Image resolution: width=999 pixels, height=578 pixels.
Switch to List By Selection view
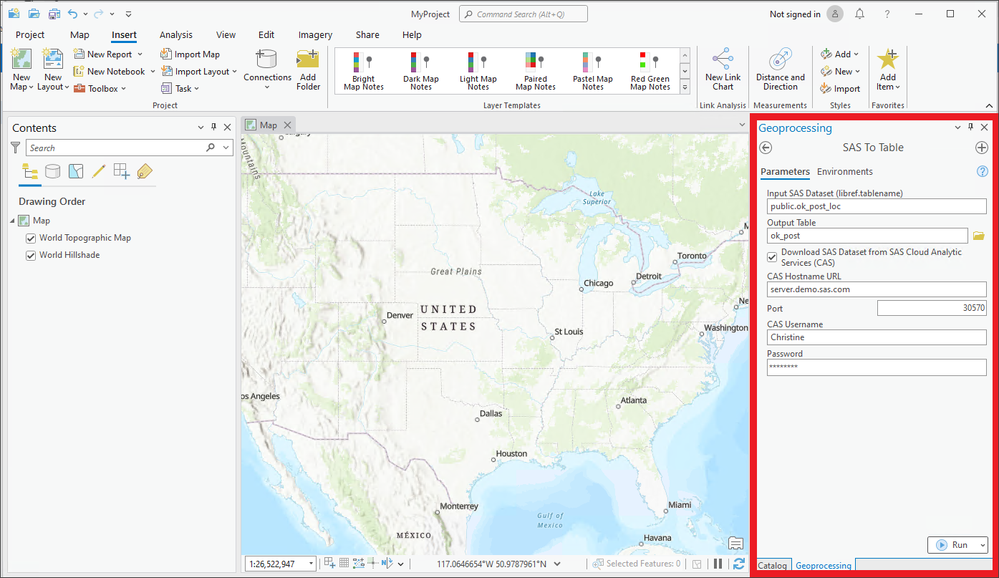click(76, 171)
